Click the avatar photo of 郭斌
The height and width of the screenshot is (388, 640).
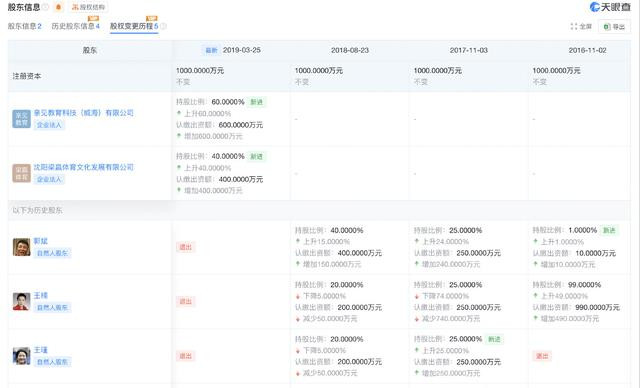tap(21, 247)
